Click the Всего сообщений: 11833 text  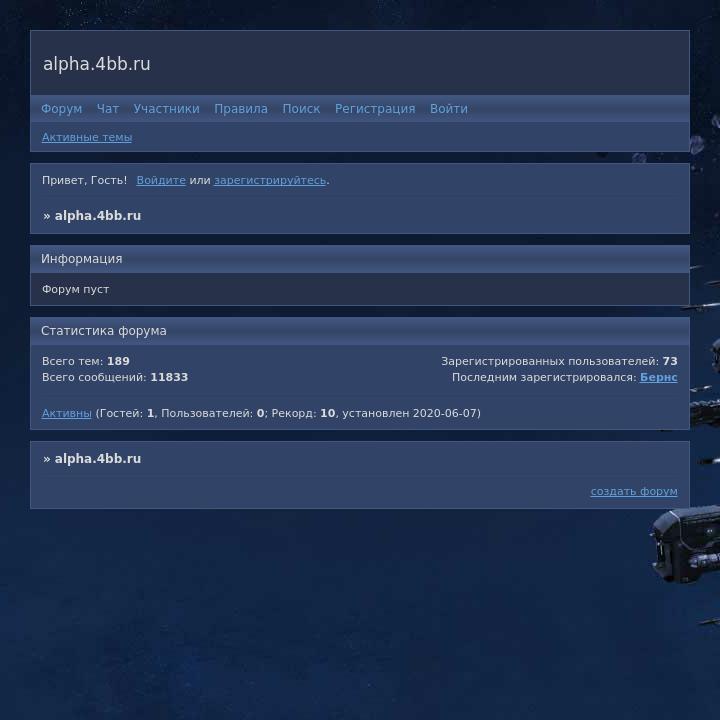coord(115,377)
